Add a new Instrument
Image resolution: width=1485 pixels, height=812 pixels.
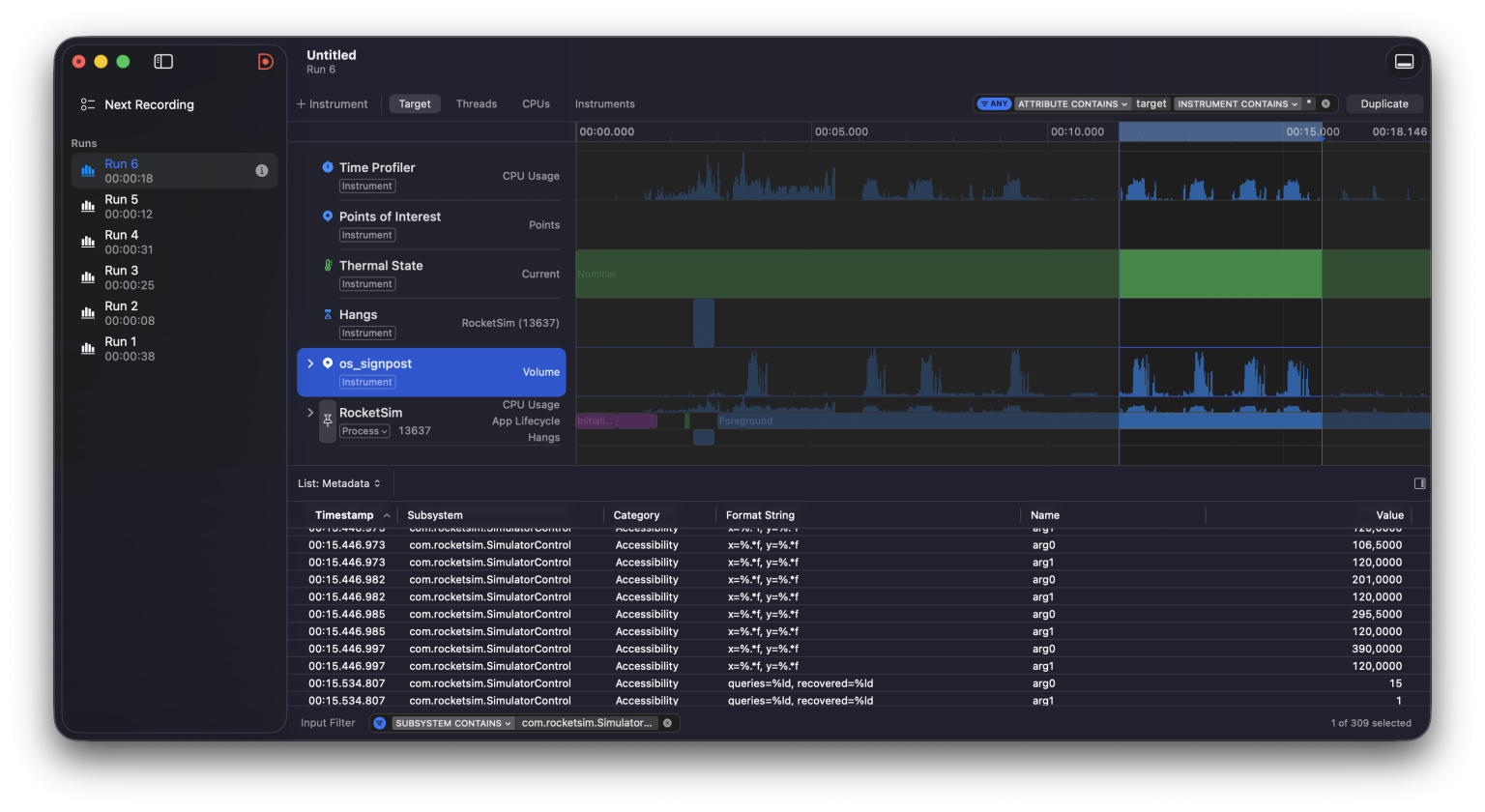332,103
